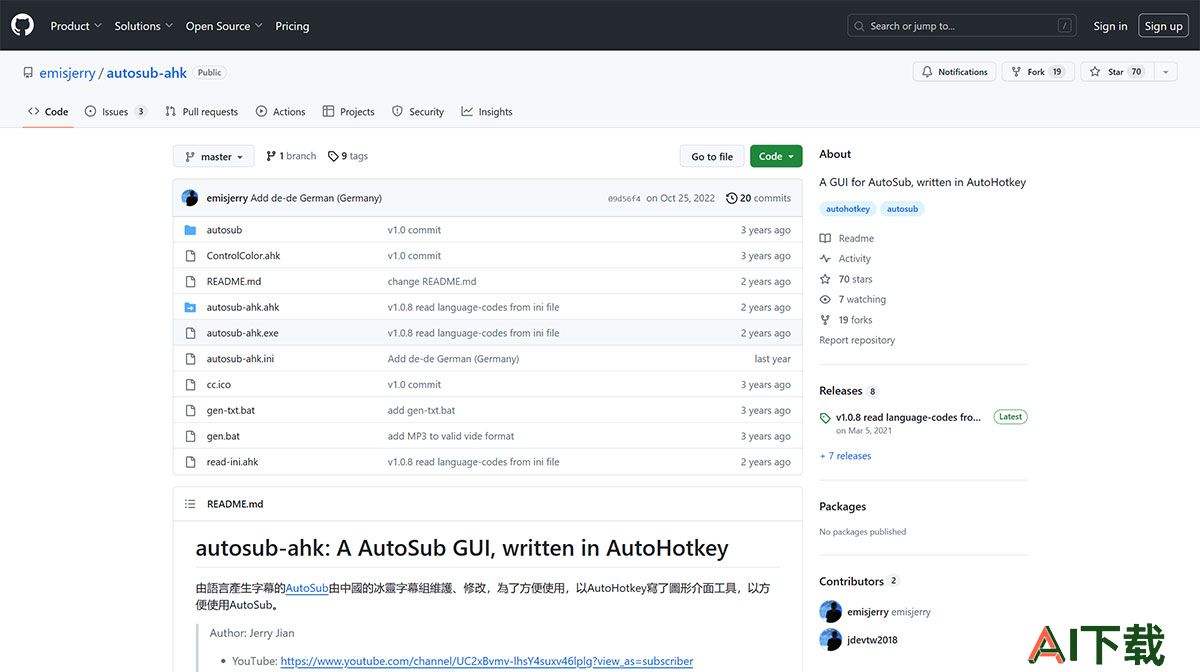The width and height of the screenshot is (1200, 672).
Task: Open the Pull requests tab
Action: [x=201, y=112]
